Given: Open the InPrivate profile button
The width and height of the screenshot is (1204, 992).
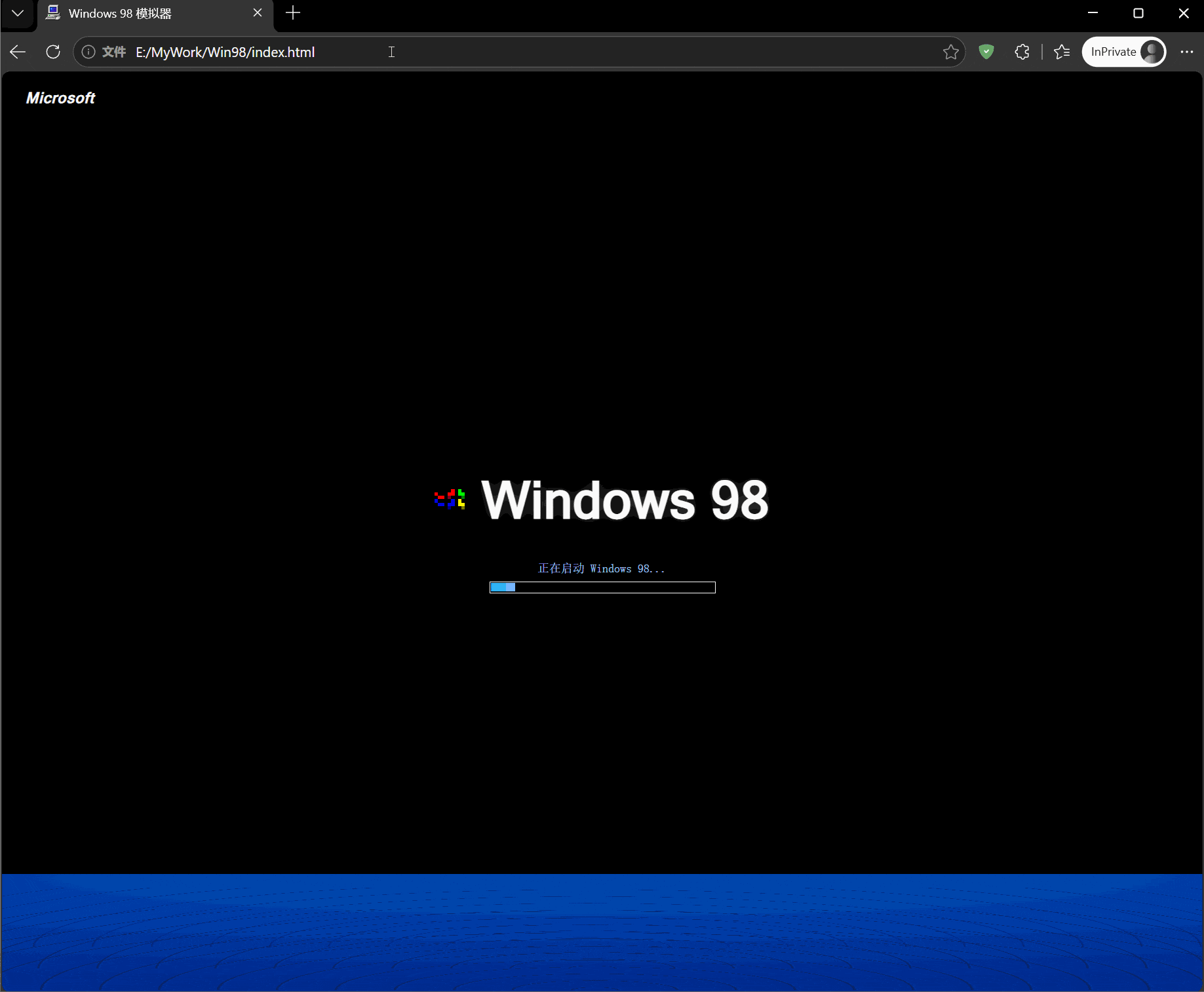Looking at the screenshot, I should pyautogui.click(x=1124, y=52).
